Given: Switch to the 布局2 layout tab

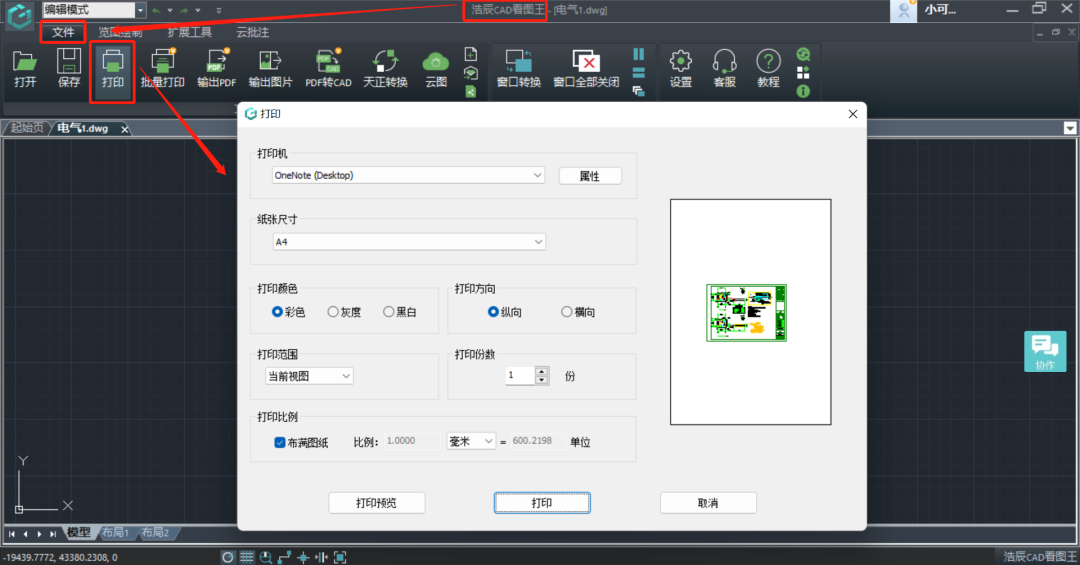Looking at the screenshot, I should point(156,533).
